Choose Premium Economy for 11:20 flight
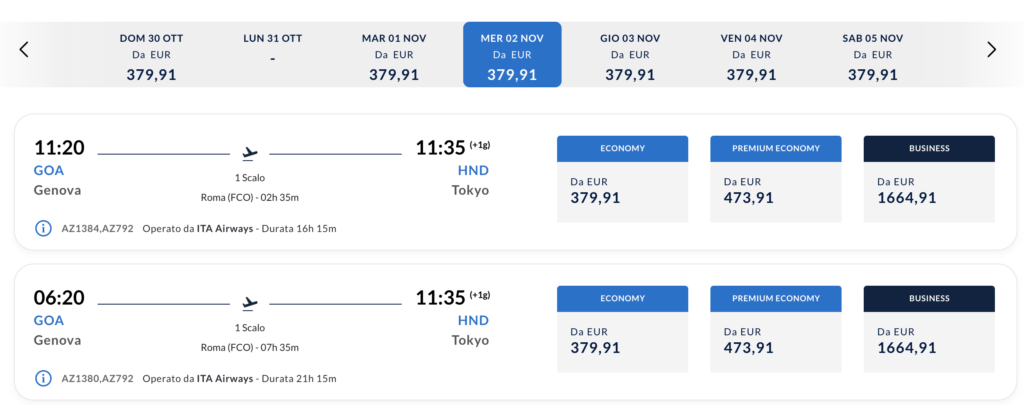The image size is (1024, 405). pos(776,179)
